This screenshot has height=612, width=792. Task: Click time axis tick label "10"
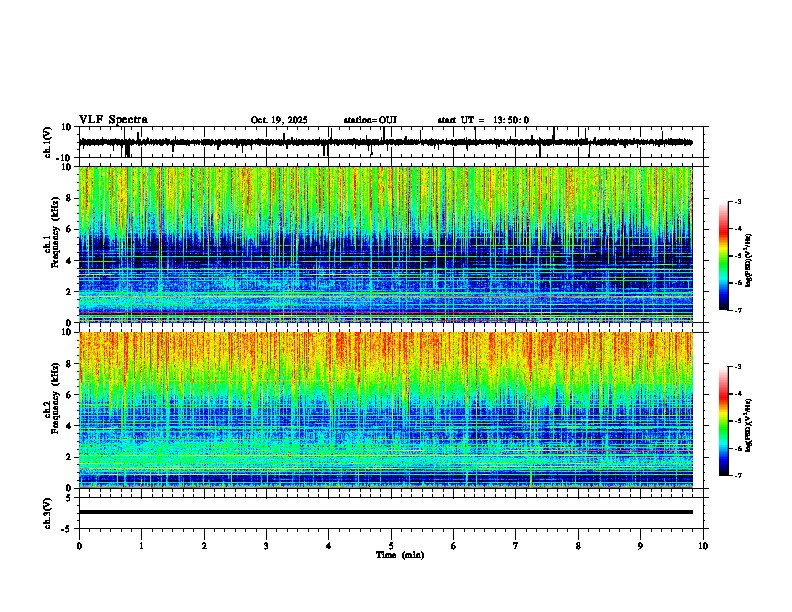tap(703, 546)
